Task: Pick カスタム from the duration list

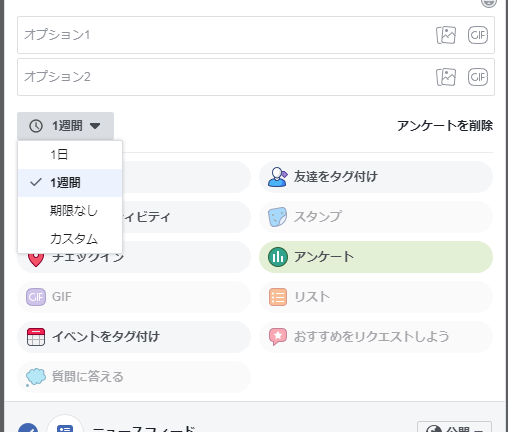Action: [x=70, y=239]
